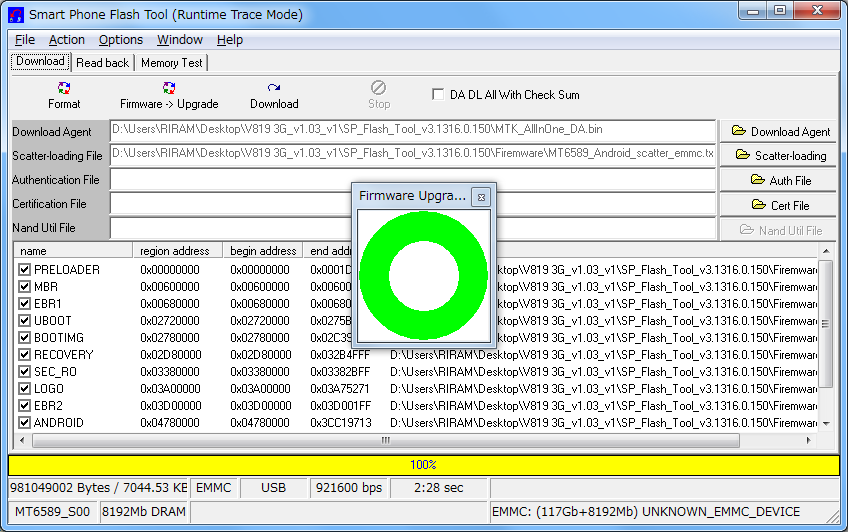Click the UNKNOWN_EMMC_DEVICE status text
848x532 pixels.
[x=721, y=511]
